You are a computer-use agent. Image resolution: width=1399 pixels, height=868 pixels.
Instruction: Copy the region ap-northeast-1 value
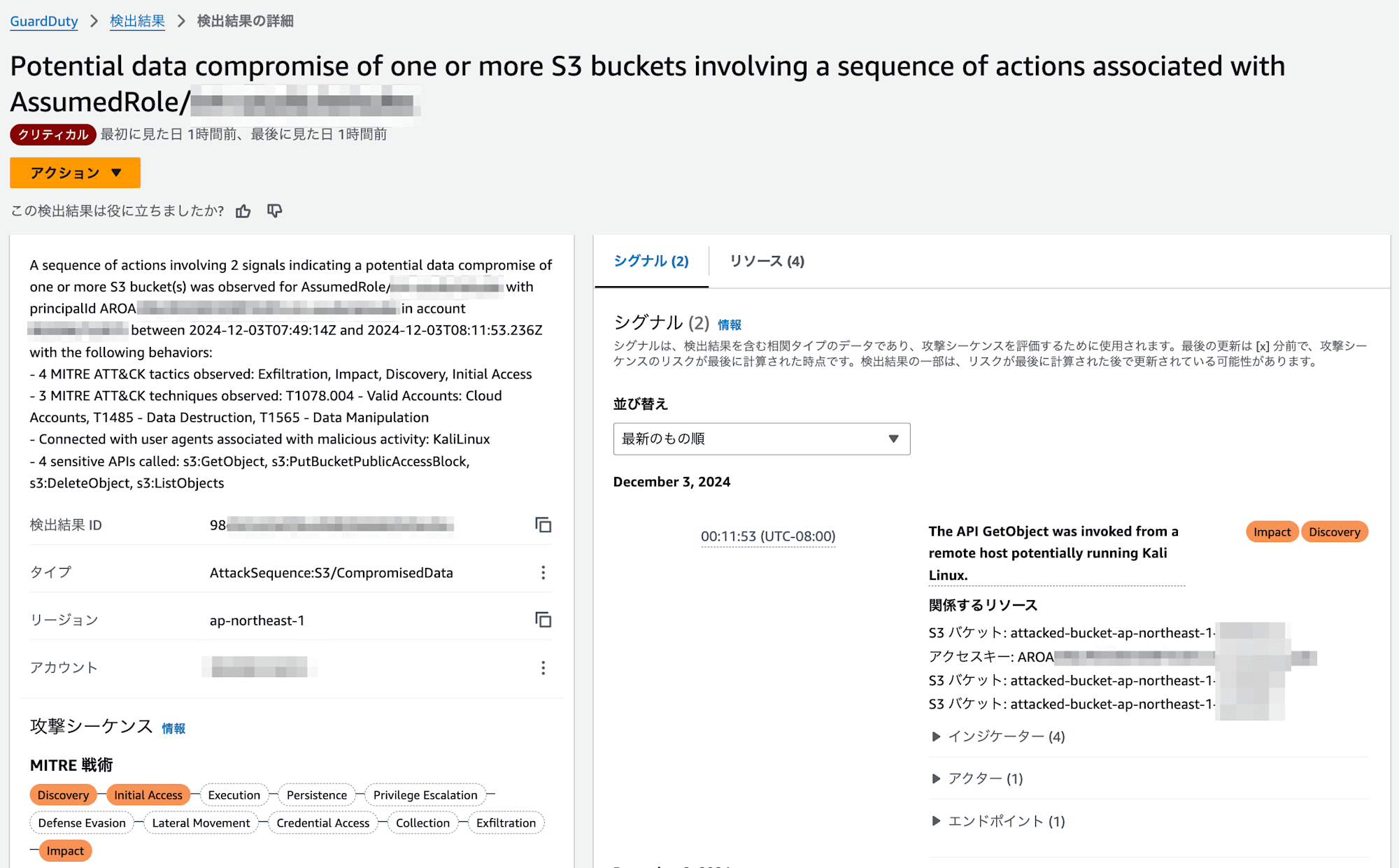coord(543,620)
